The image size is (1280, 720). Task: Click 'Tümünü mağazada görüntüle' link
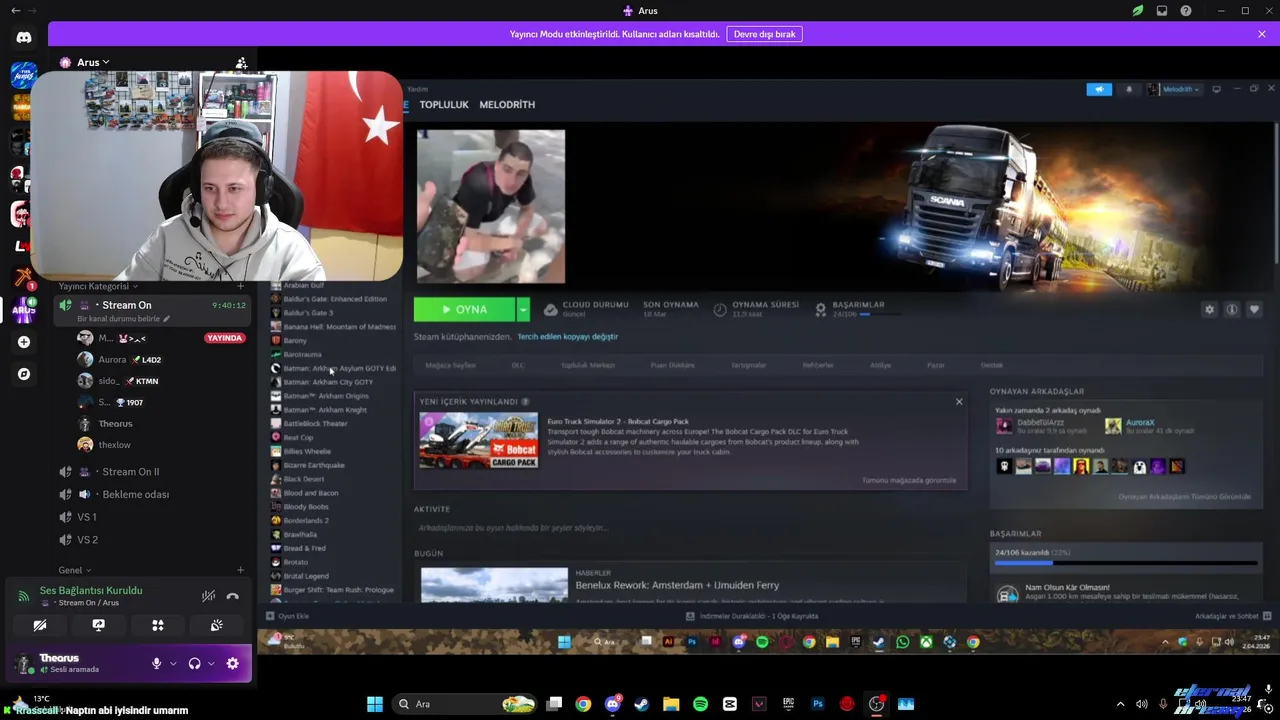tap(909, 481)
